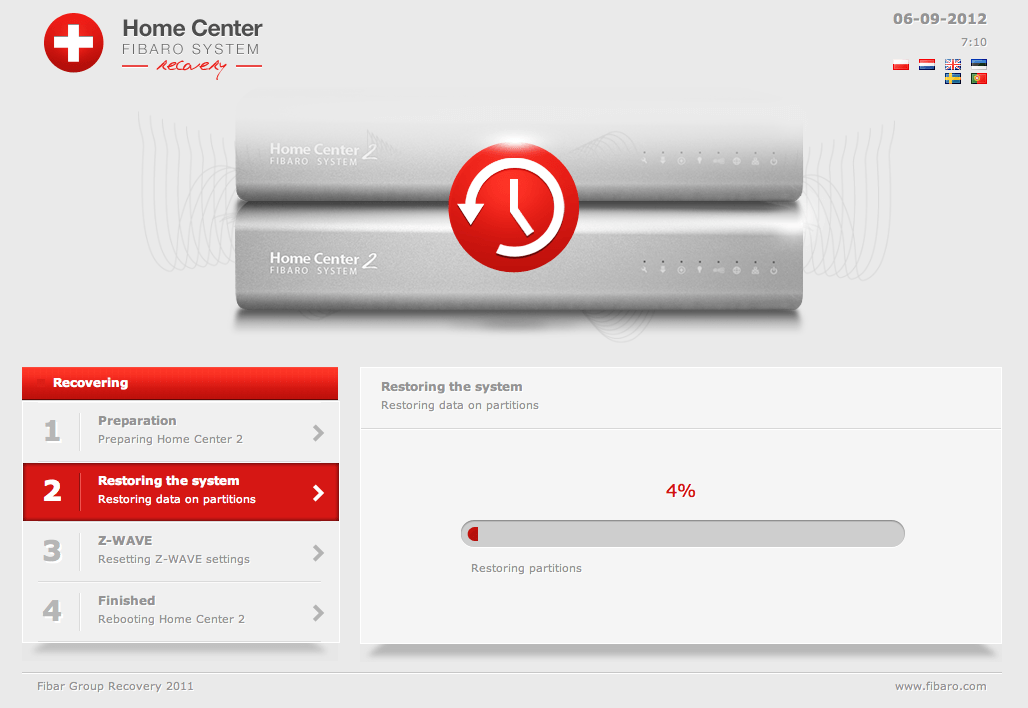Click the step number 1
Screen dimensions: 1028x708
click(52, 431)
